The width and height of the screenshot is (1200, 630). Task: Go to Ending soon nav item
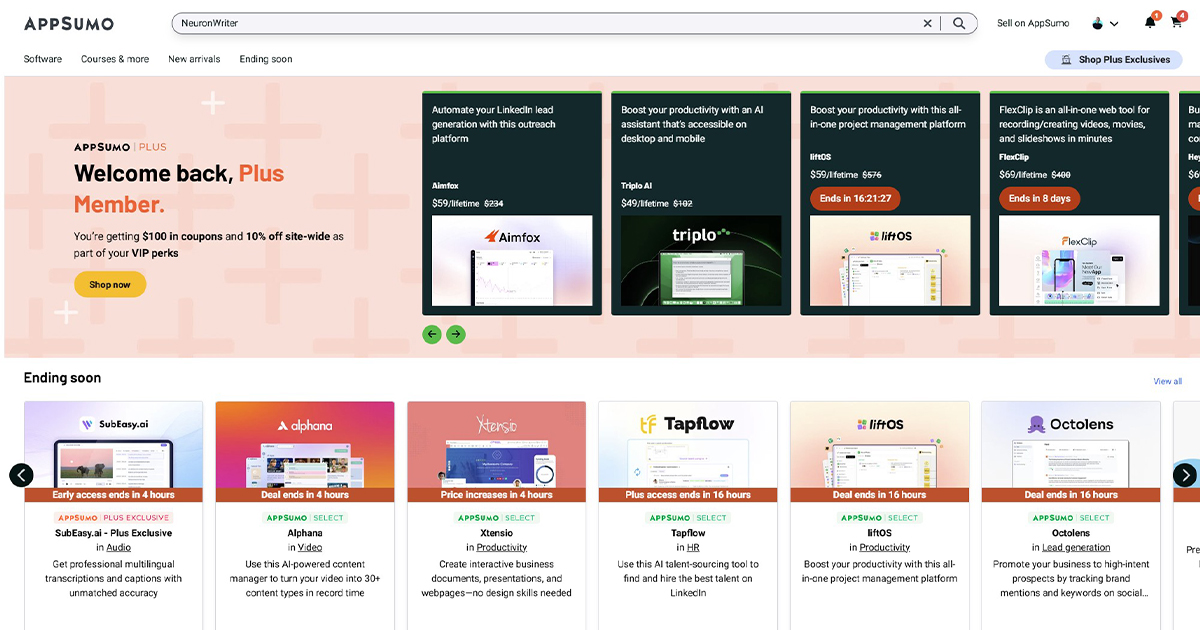point(266,59)
